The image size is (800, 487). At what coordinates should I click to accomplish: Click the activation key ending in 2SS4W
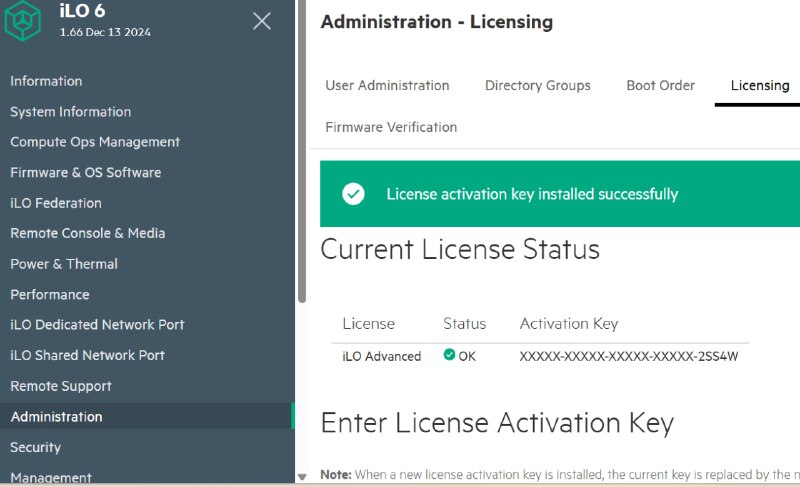[629, 356]
